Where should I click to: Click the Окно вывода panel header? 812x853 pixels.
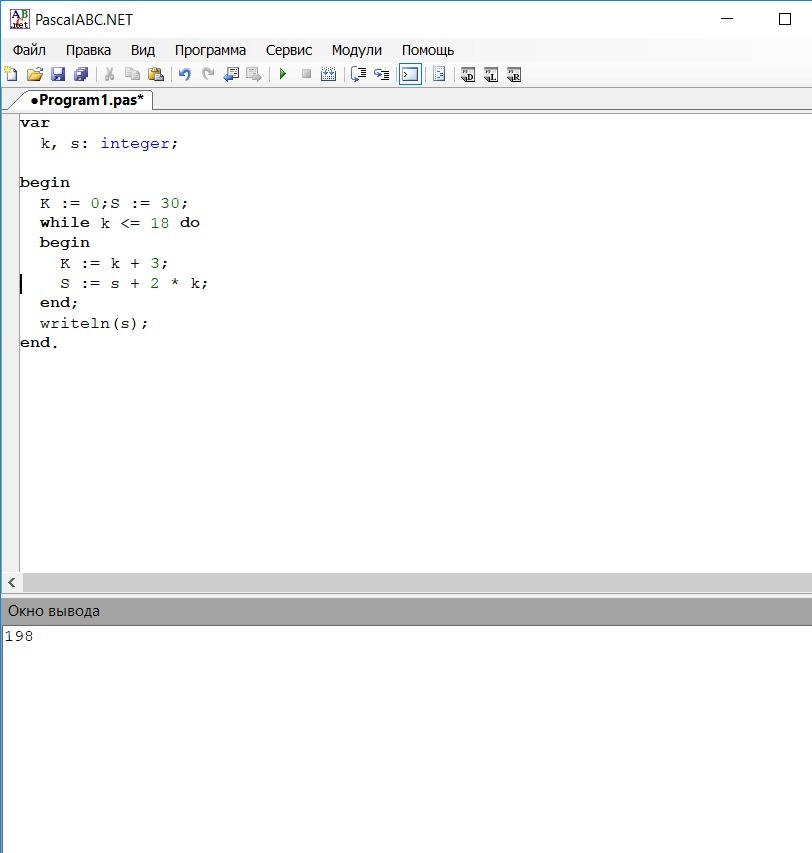406,611
